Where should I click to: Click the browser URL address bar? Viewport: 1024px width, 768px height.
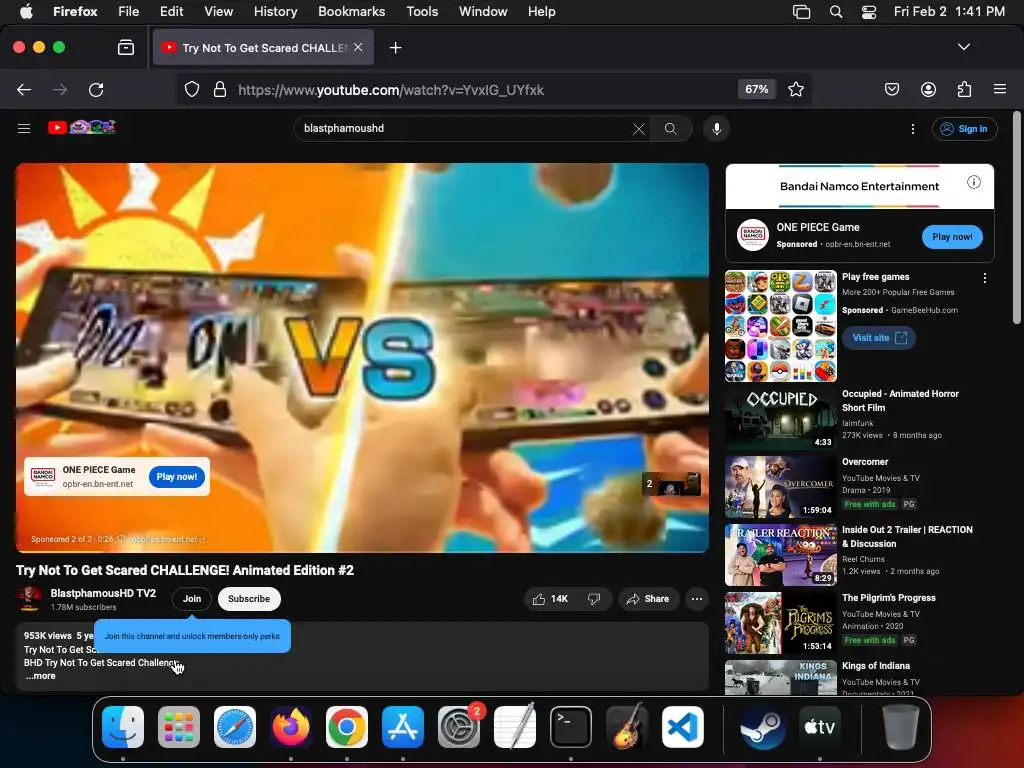(483, 89)
